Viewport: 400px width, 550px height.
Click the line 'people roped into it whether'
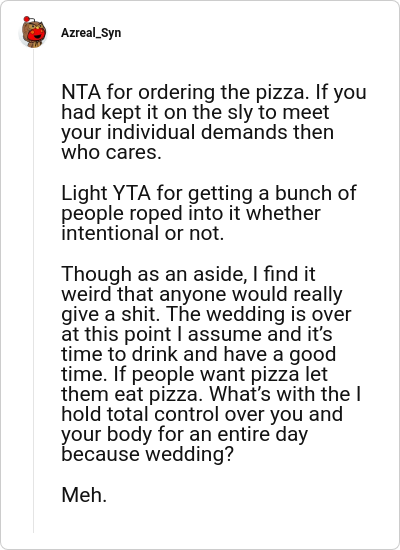point(191,213)
